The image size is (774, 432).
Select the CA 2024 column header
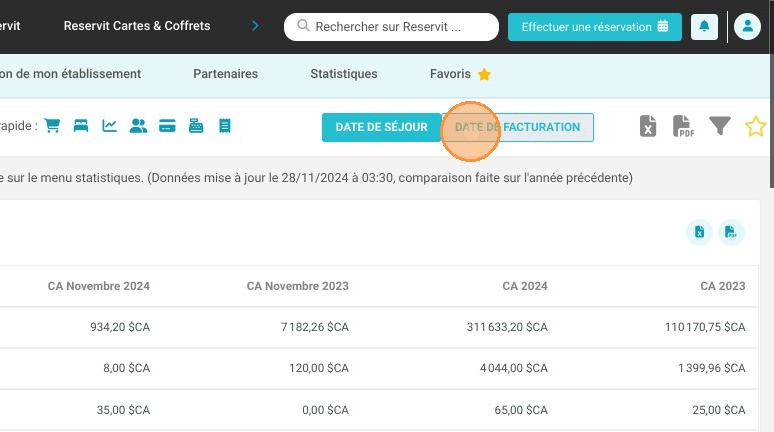coord(525,286)
